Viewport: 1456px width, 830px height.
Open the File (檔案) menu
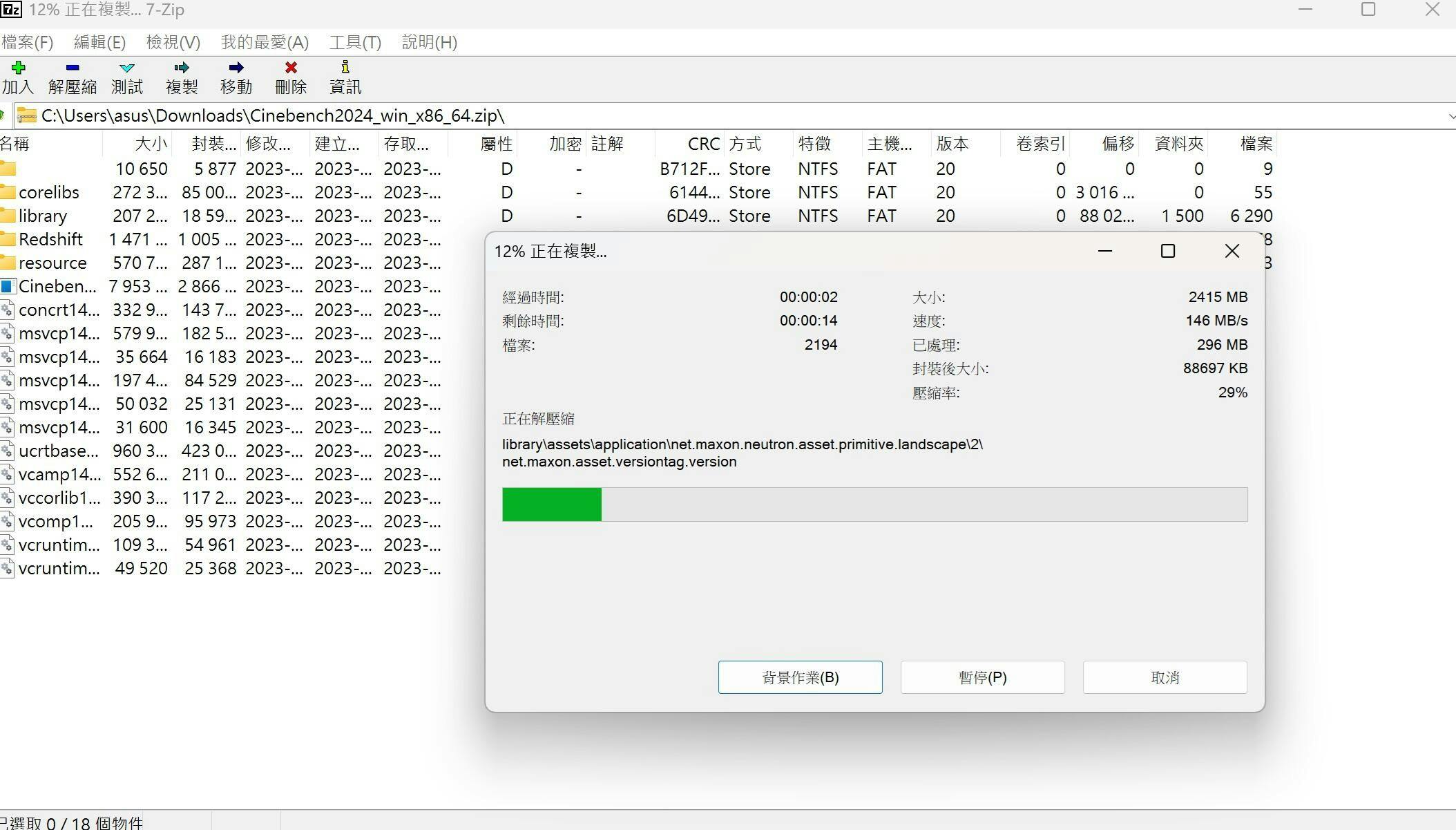click(27, 42)
